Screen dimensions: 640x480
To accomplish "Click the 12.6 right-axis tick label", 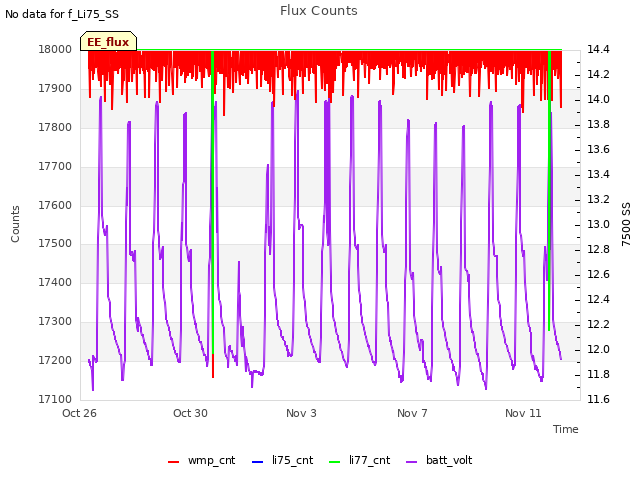I will pyautogui.click(x=598, y=275).
